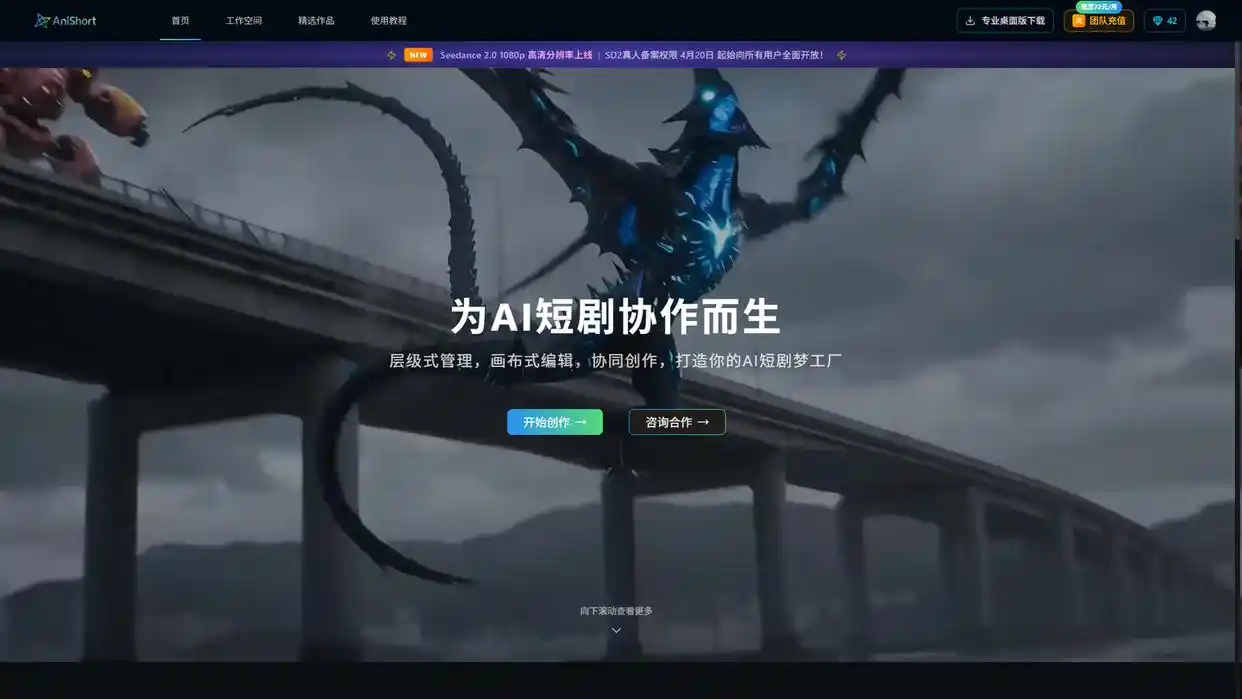Click the AniShort logo

coord(66,20)
